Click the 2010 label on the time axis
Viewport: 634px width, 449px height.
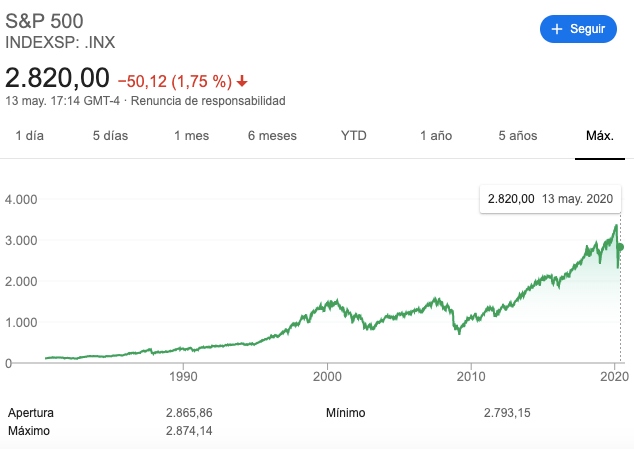tap(471, 377)
